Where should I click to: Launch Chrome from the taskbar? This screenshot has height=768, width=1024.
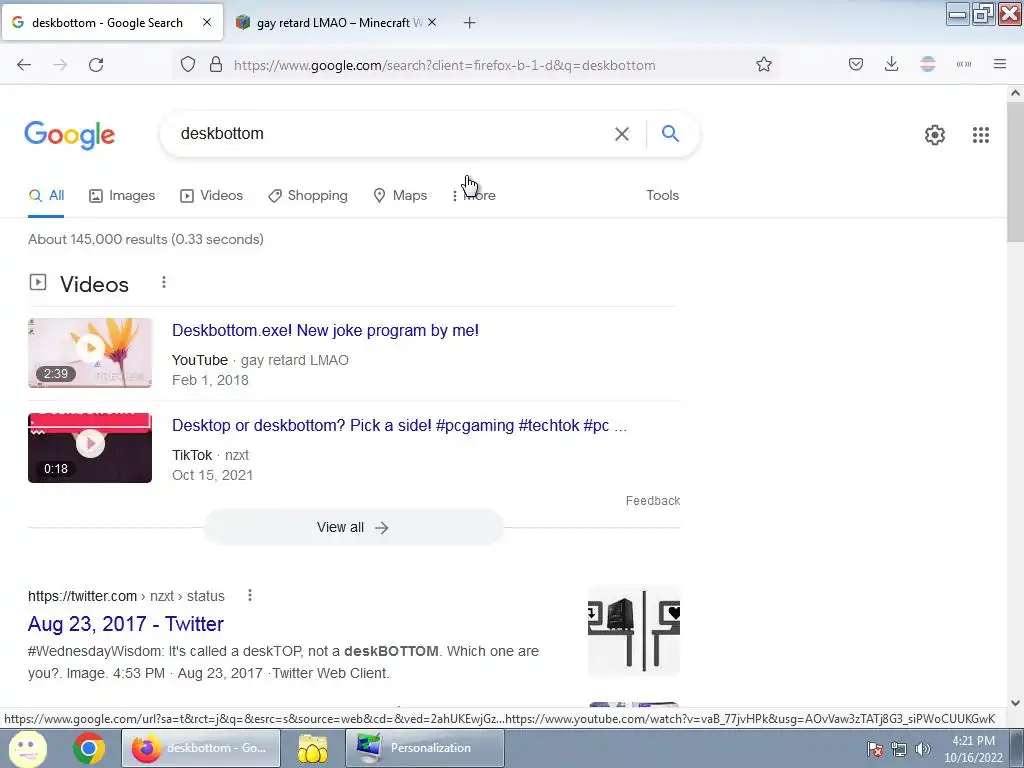click(x=89, y=748)
